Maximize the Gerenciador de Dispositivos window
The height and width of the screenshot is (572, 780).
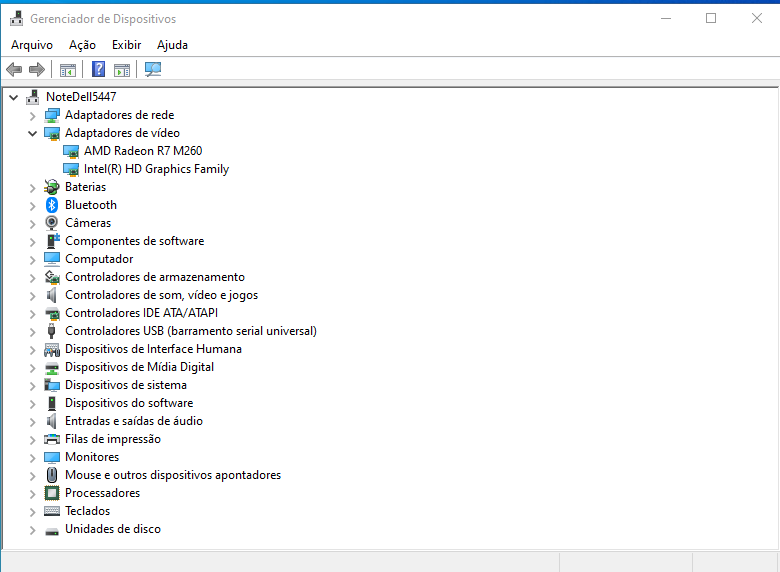click(711, 18)
